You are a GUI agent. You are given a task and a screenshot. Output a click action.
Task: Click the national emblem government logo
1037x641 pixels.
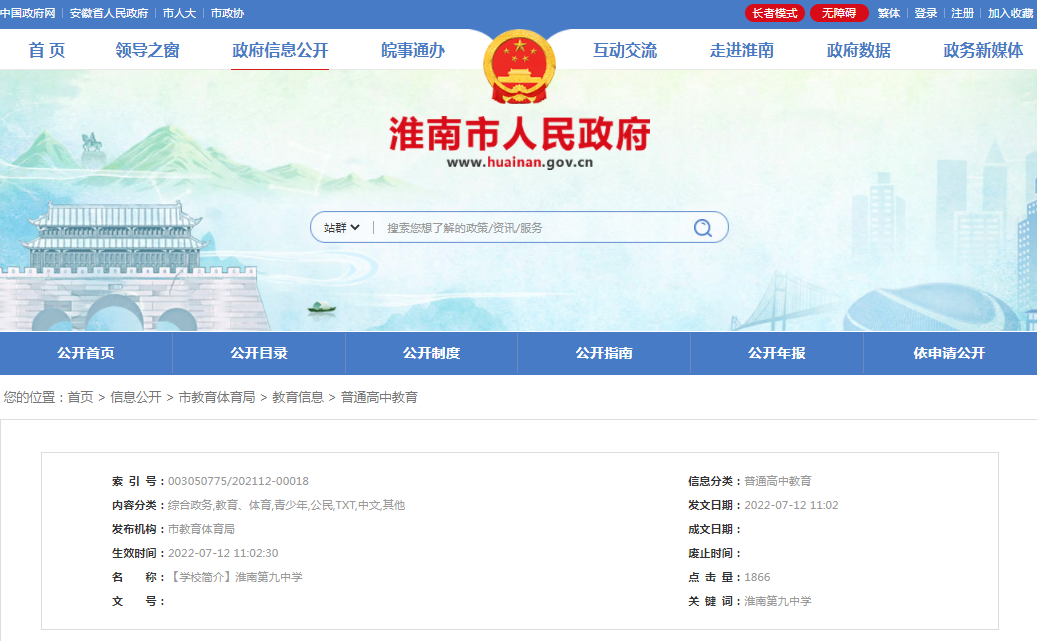pos(518,62)
